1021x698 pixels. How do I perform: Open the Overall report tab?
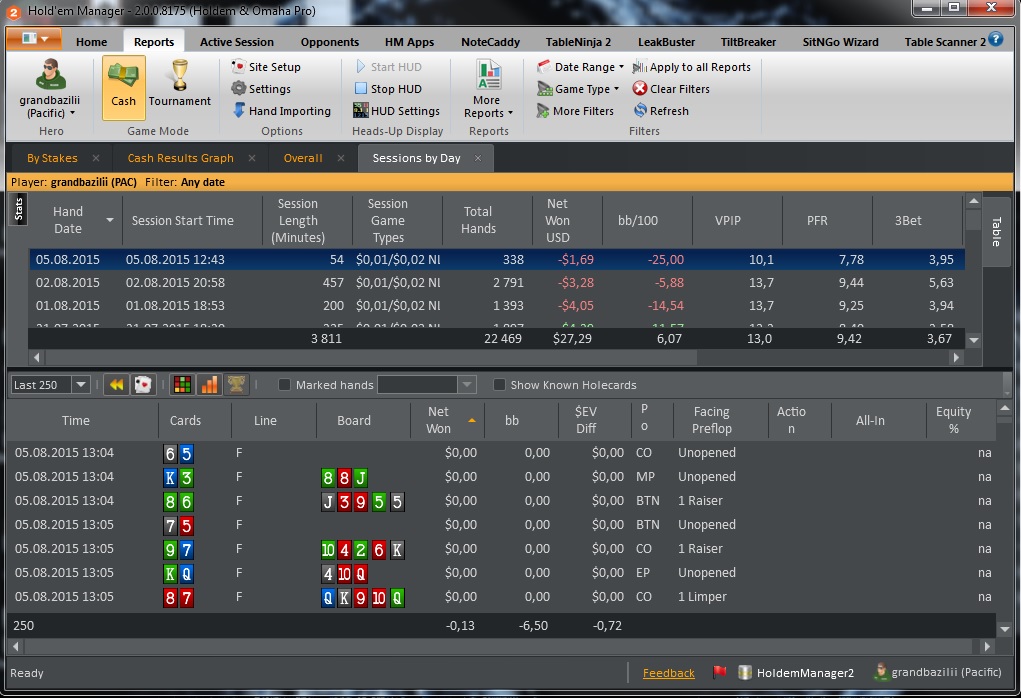point(303,158)
